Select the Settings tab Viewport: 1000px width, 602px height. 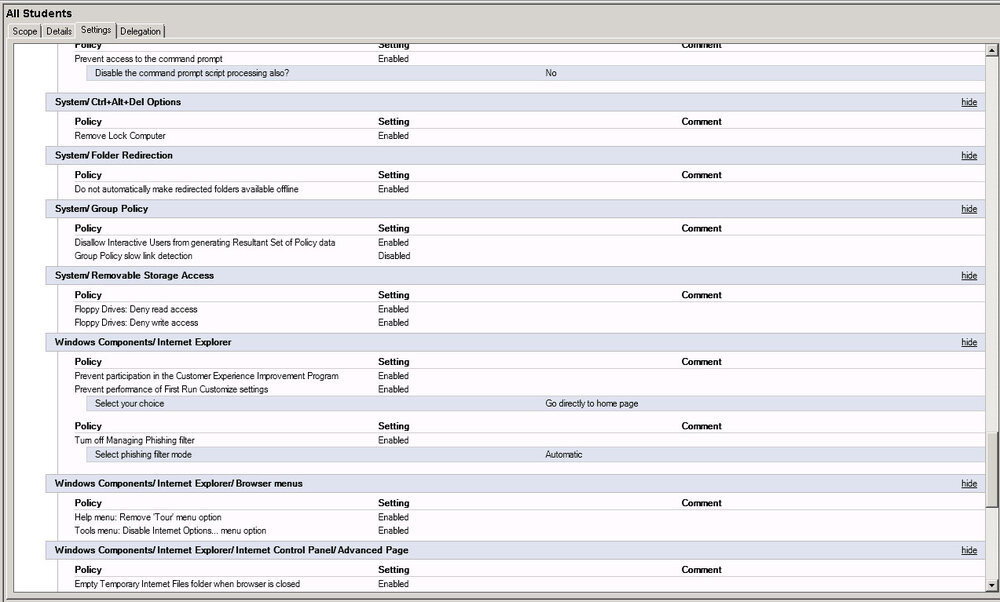click(x=96, y=30)
